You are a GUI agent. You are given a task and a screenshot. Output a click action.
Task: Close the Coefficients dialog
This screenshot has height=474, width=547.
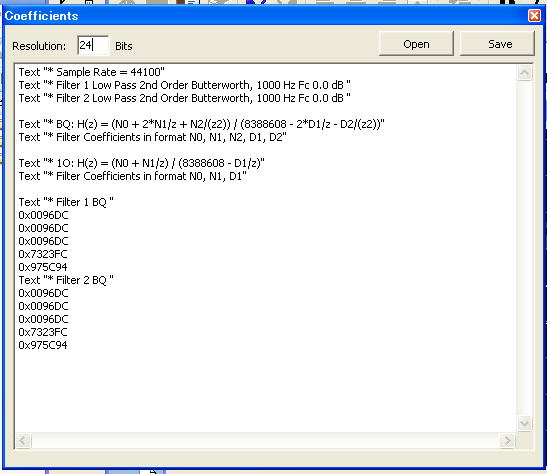coord(534,16)
